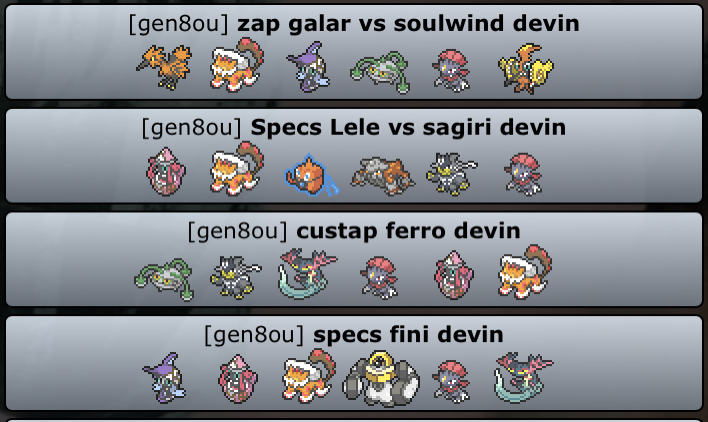Click Galarian Zapdos icon in zap galar team

tap(164, 67)
